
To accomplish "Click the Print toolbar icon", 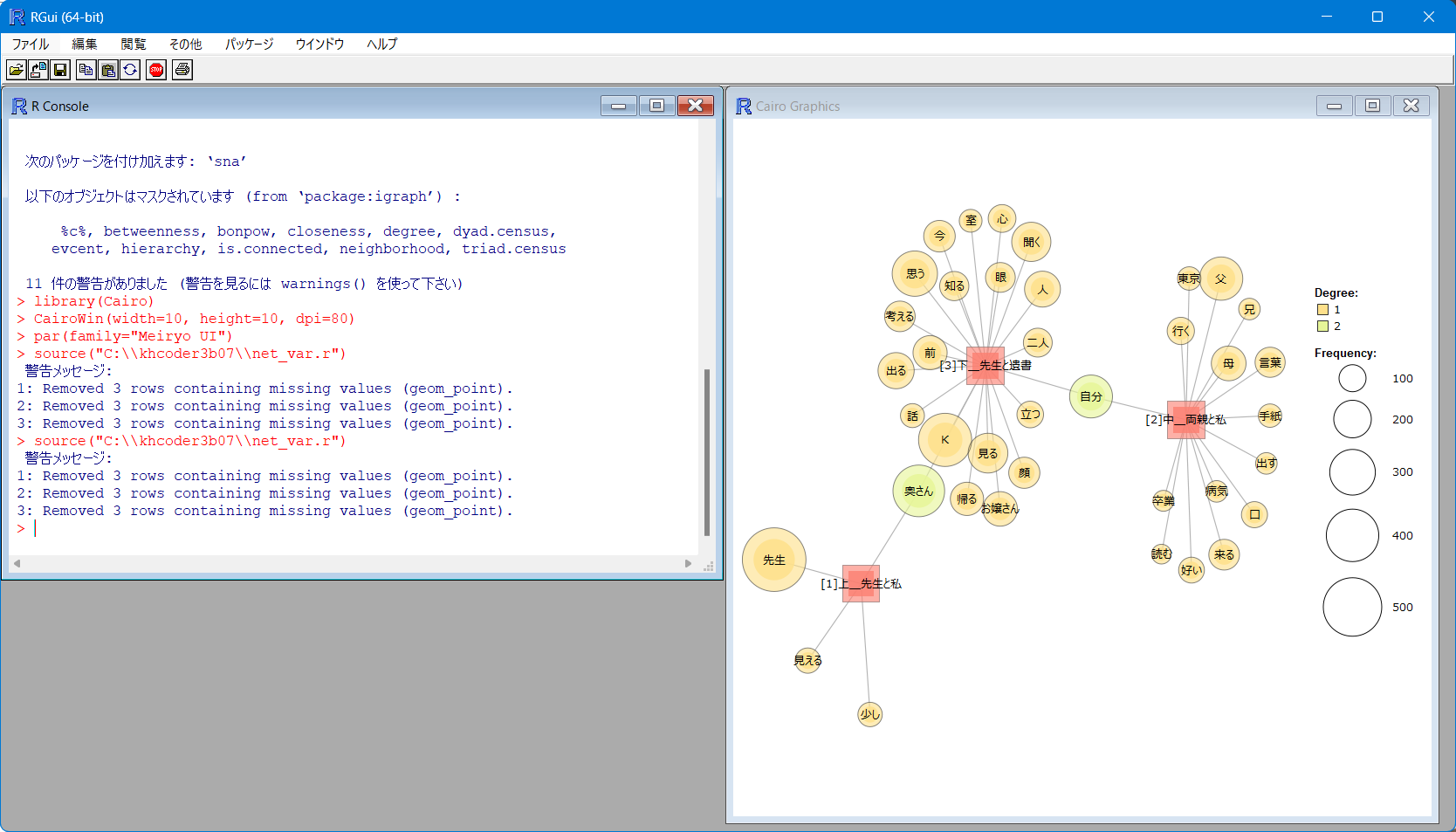I will click(x=182, y=70).
